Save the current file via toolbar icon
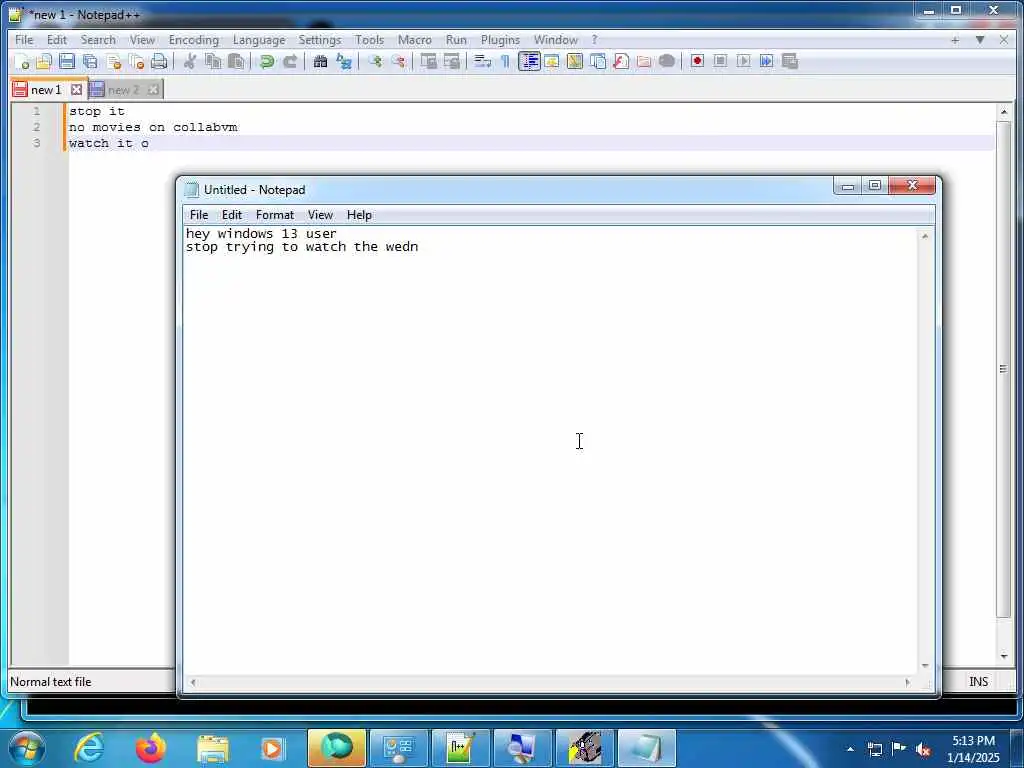This screenshot has height=768, width=1024. pyautogui.click(x=67, y=61)
